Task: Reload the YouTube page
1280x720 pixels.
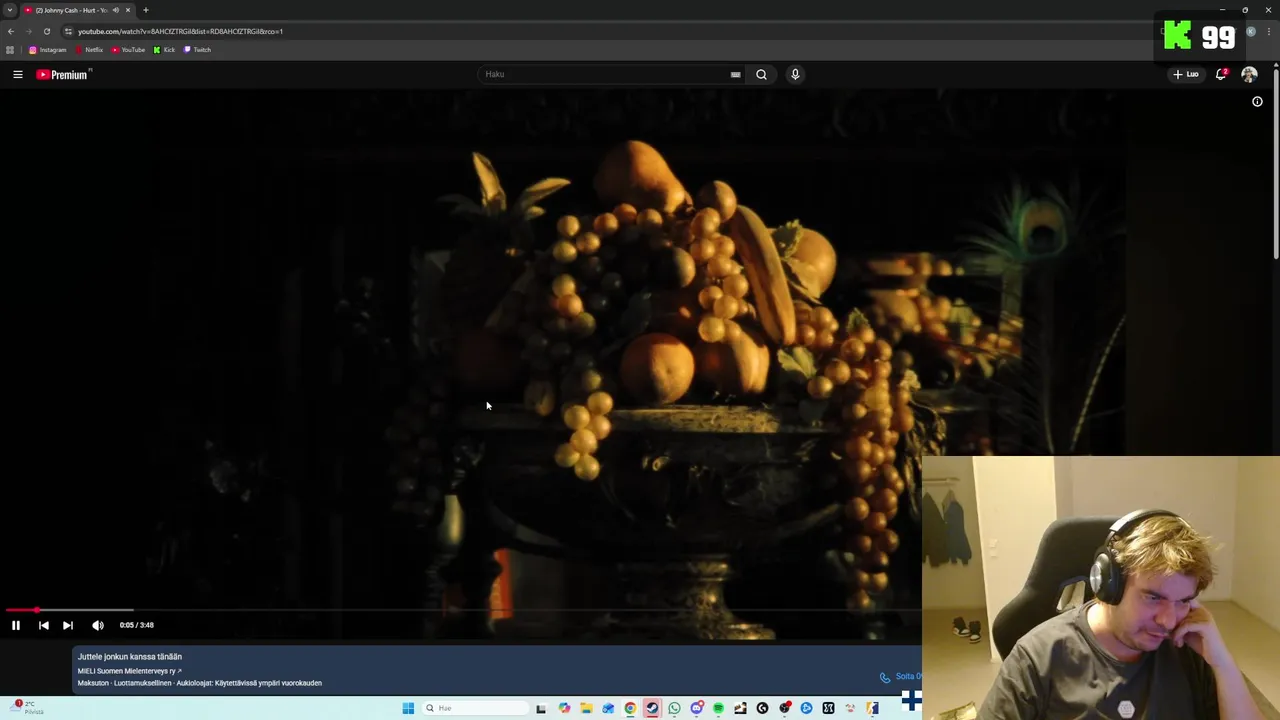Action: [x=46, y=31]
